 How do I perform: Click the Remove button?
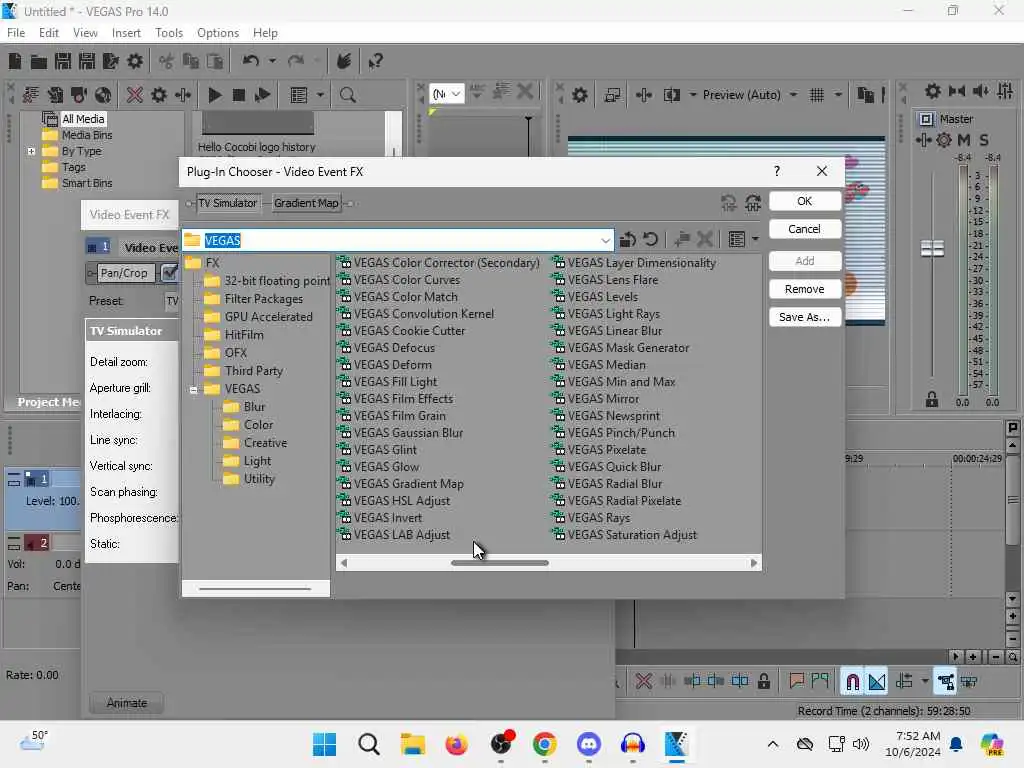[x=805, y=289]
